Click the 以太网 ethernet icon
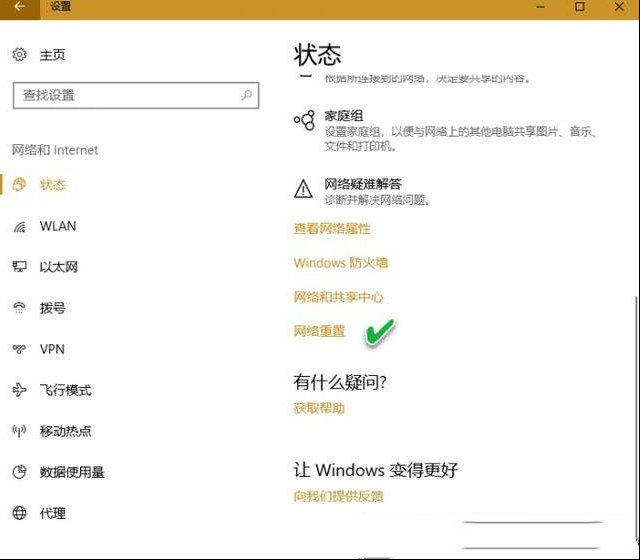Screen dimensions: 640x560 tap(19, 267)
